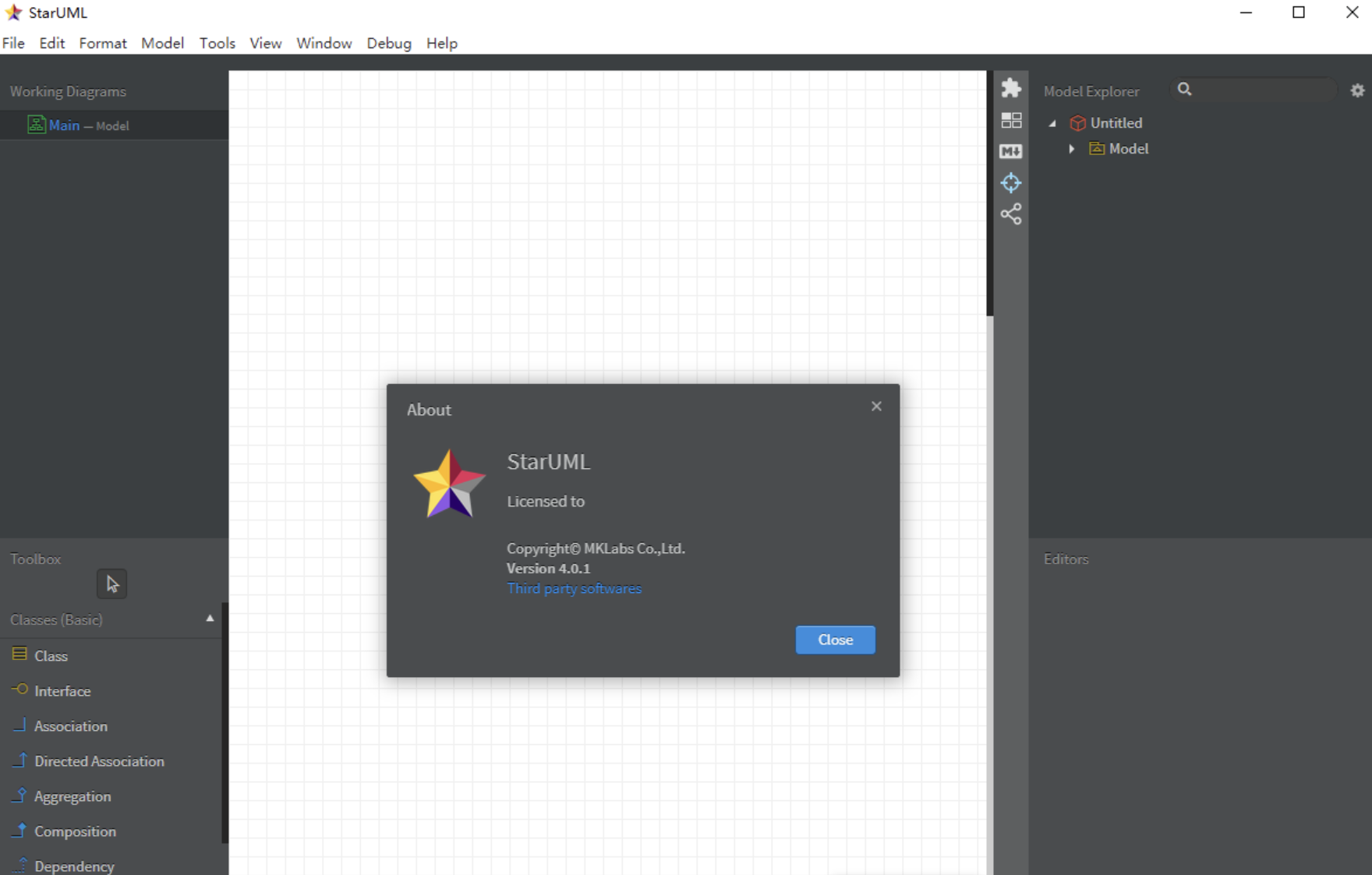Select the Class tool in the toolbox

[50, 655]
